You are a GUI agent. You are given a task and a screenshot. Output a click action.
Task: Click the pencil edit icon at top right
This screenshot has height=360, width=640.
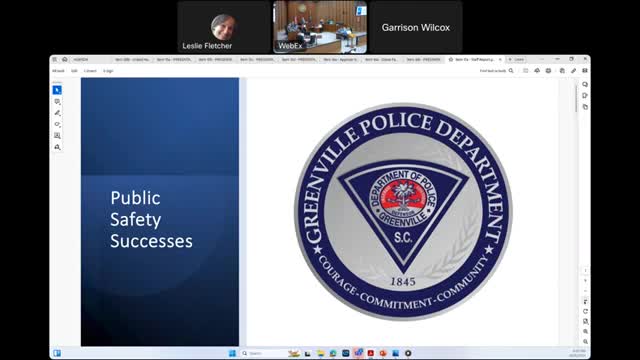click(x=573, y=71)
